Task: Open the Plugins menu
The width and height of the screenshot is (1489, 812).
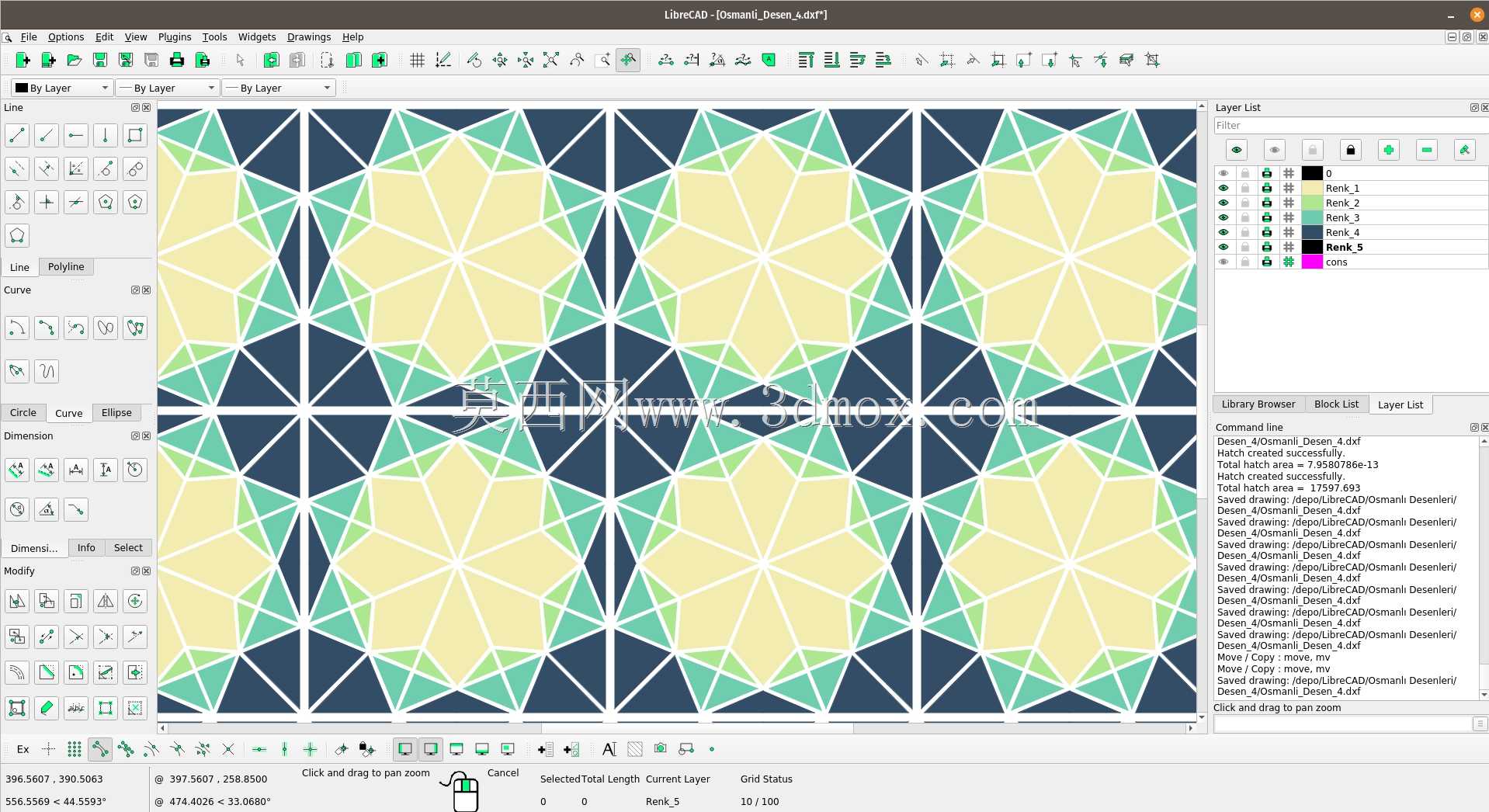Action: click(175, 36)
